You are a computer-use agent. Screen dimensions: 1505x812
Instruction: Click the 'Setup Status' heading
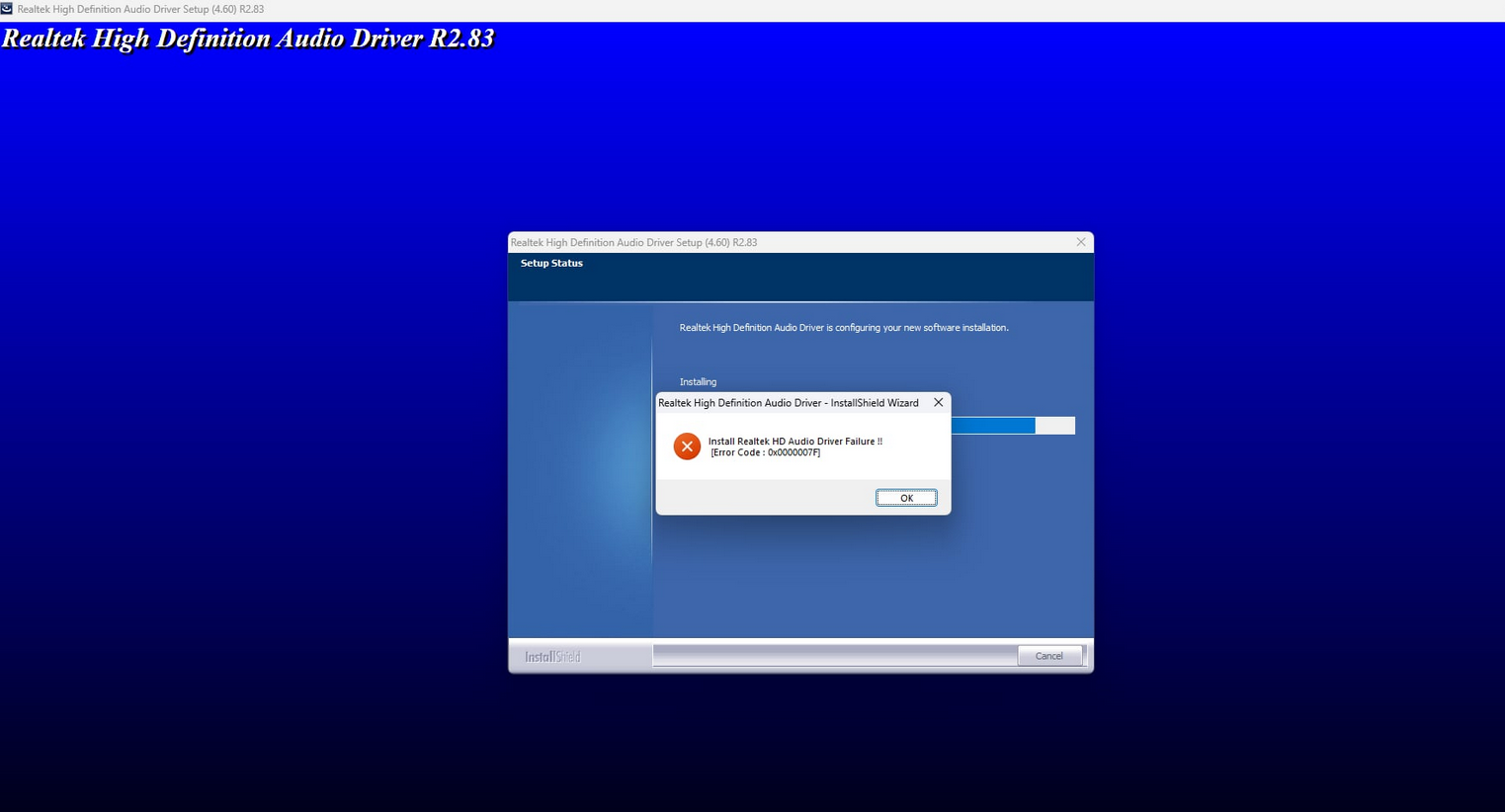(x=551, y=263)
